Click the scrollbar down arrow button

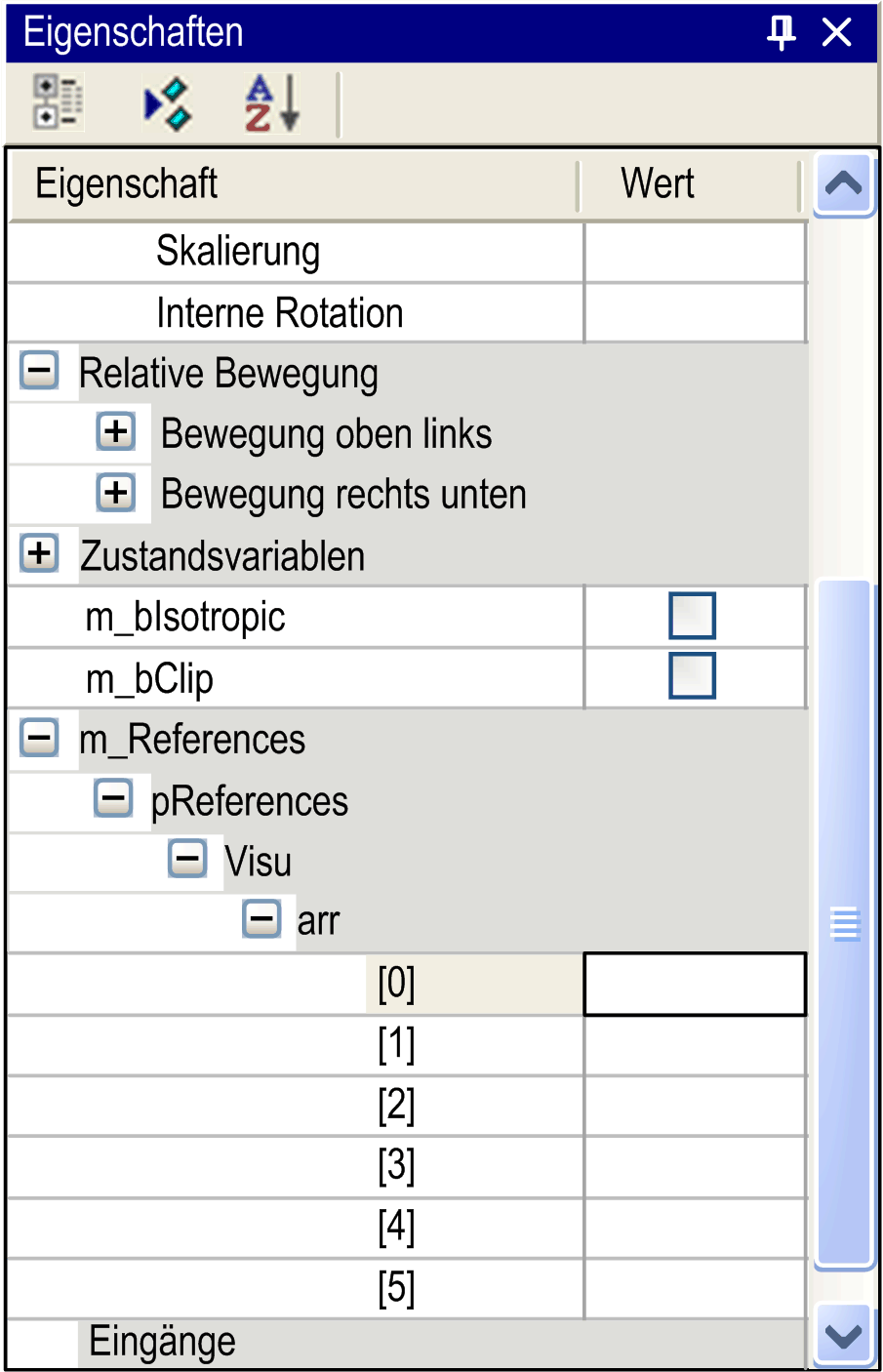[844, 1335]
